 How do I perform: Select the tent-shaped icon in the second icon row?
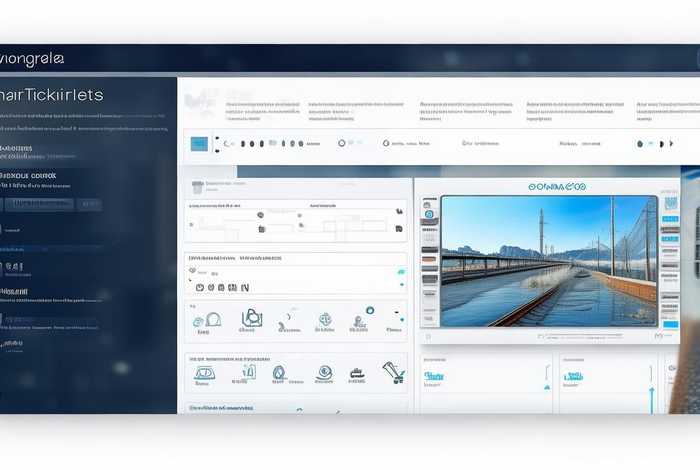[x=204, y=374]
